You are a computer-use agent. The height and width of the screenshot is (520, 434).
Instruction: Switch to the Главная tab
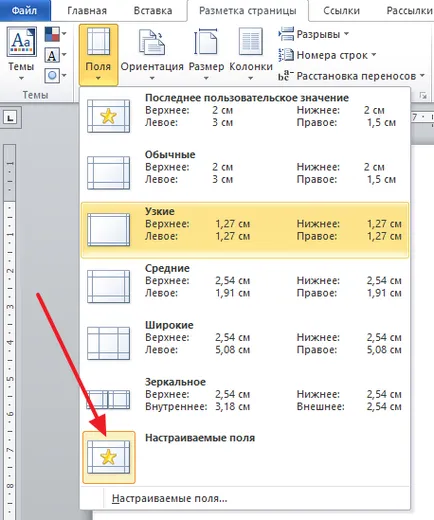tap(87, 11)
